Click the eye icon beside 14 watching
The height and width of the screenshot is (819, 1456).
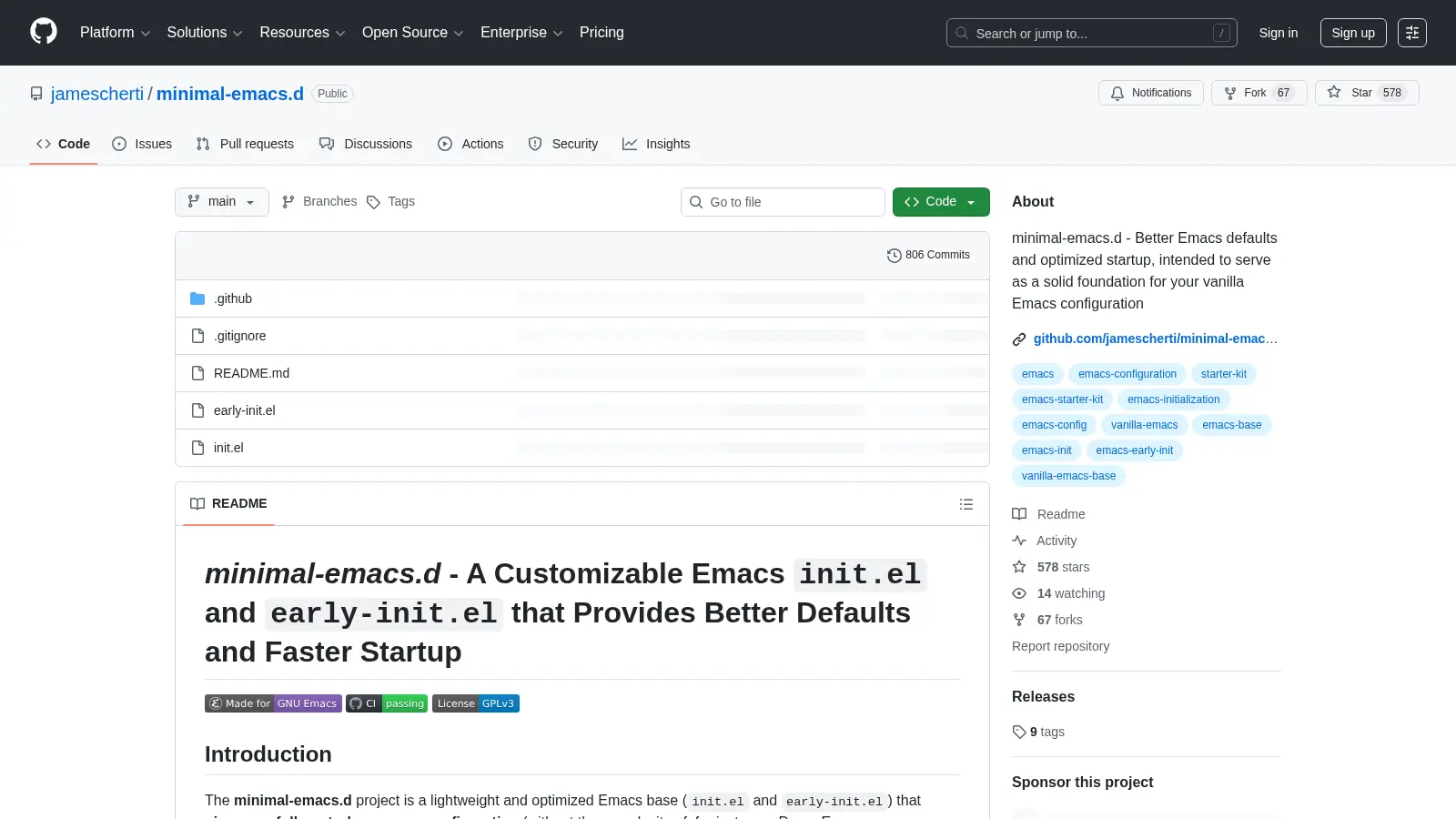pos(1019,593)
